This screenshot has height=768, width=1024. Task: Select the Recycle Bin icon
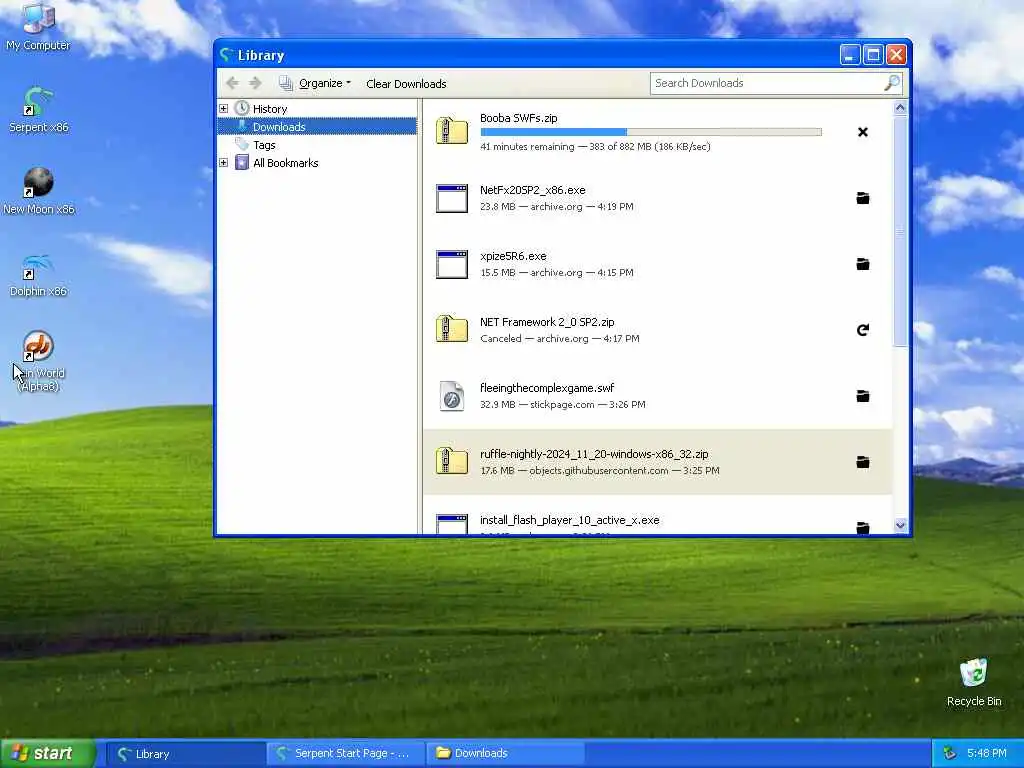pyautogui.click(x=974, y=682)
